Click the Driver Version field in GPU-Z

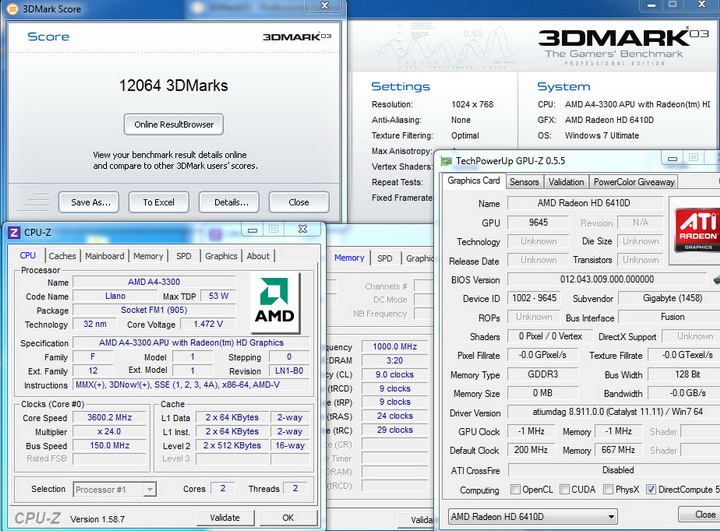tap(613, 412)
